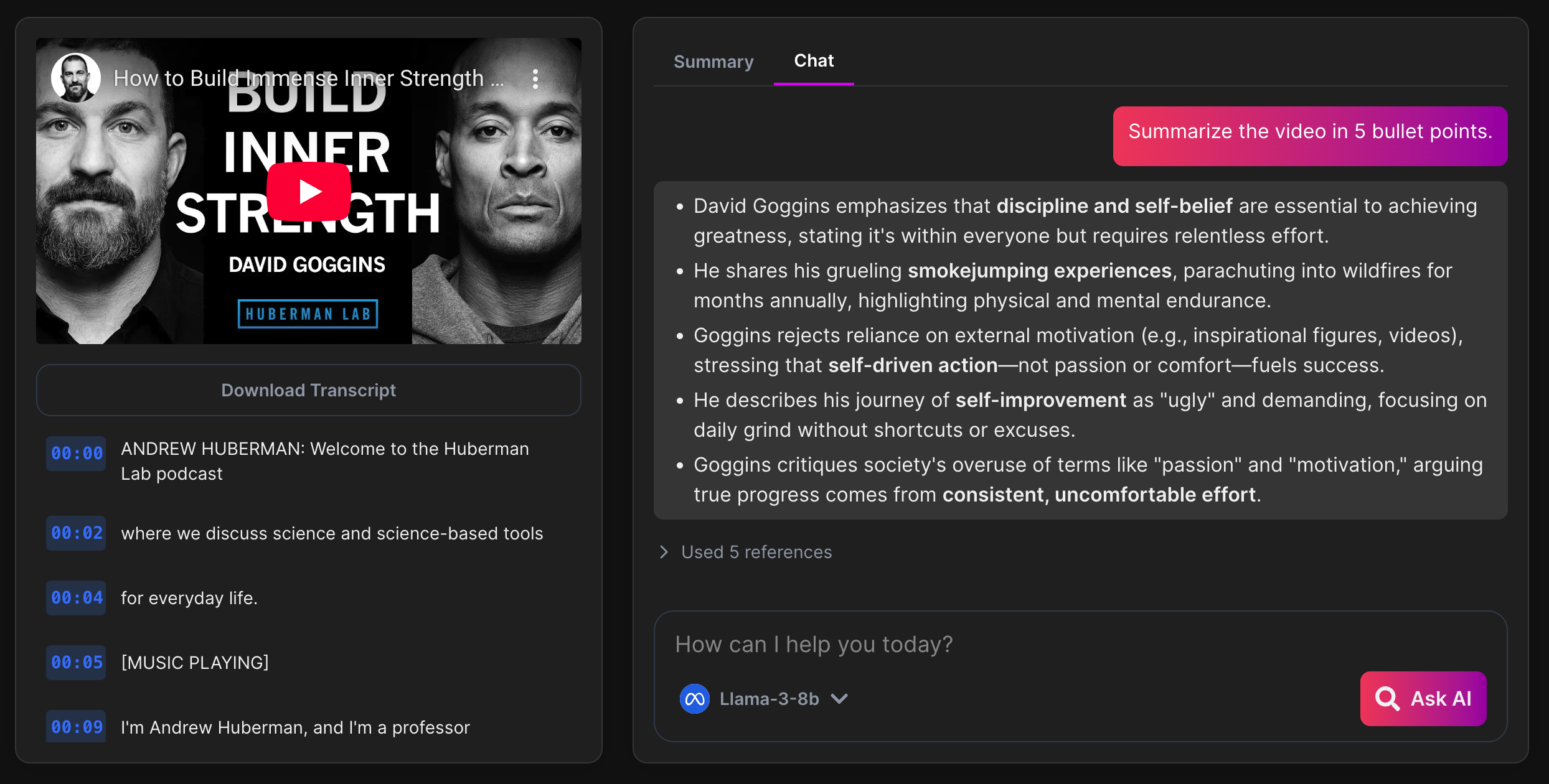Play the YouTube video
This screenshot has height=784, width=1549.
(x=309, y=191)
